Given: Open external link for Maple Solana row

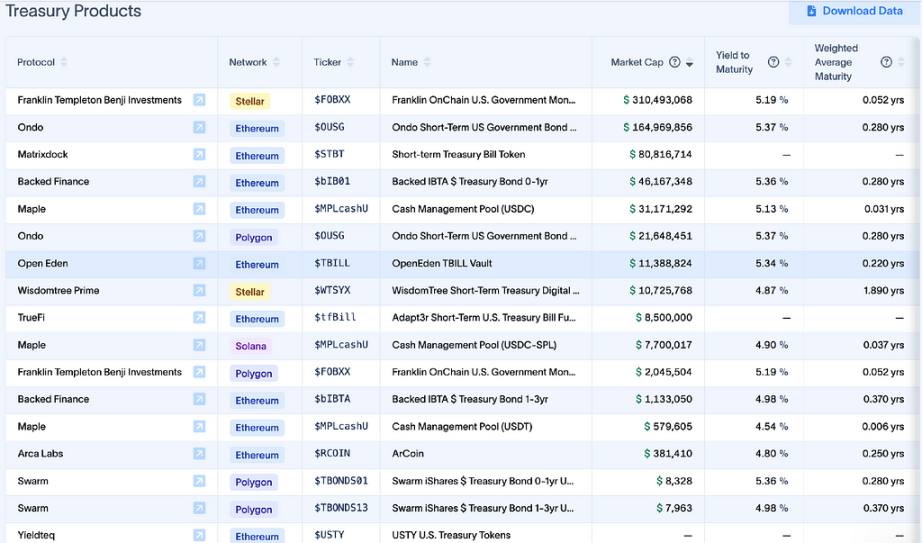Looking at the screenshot, I should tap(199, 345).
